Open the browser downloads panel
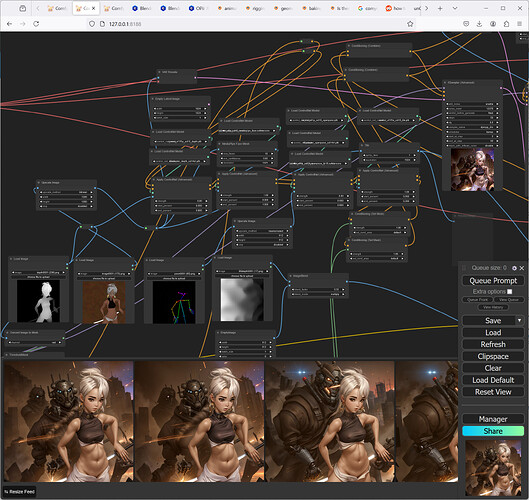 pyautogui.click(x=479, y=24)
